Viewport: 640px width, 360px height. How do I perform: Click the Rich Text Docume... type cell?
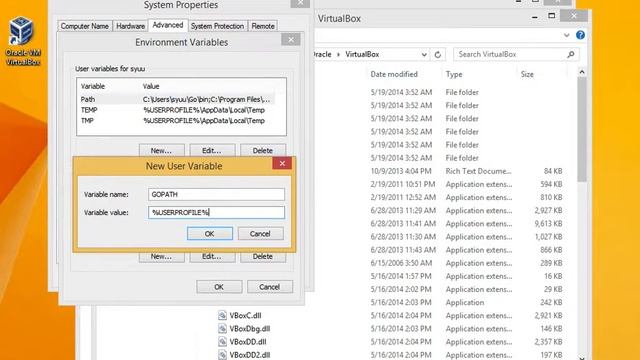coord(478,171)
